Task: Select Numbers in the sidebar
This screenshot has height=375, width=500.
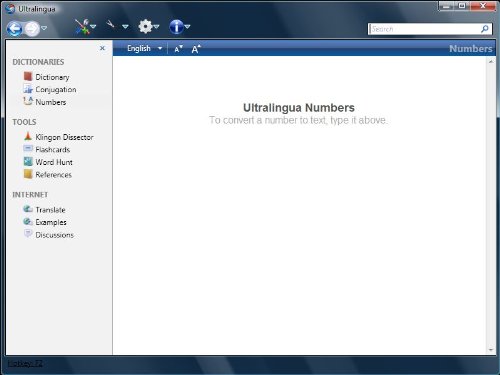Action: 51,102
